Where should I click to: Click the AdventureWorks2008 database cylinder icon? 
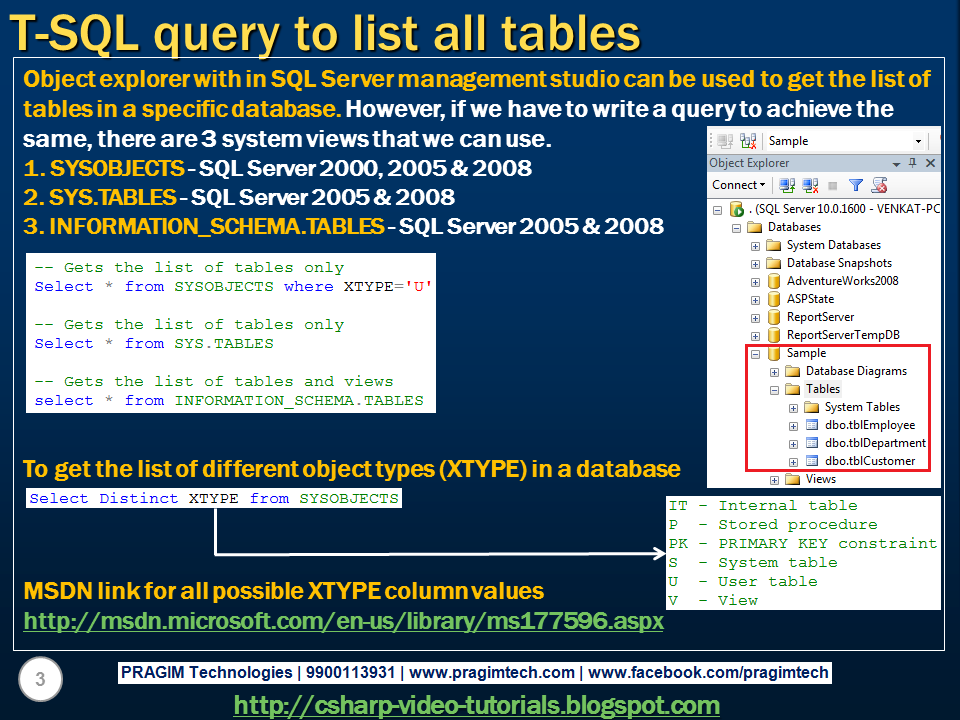[x=773, y=281]
